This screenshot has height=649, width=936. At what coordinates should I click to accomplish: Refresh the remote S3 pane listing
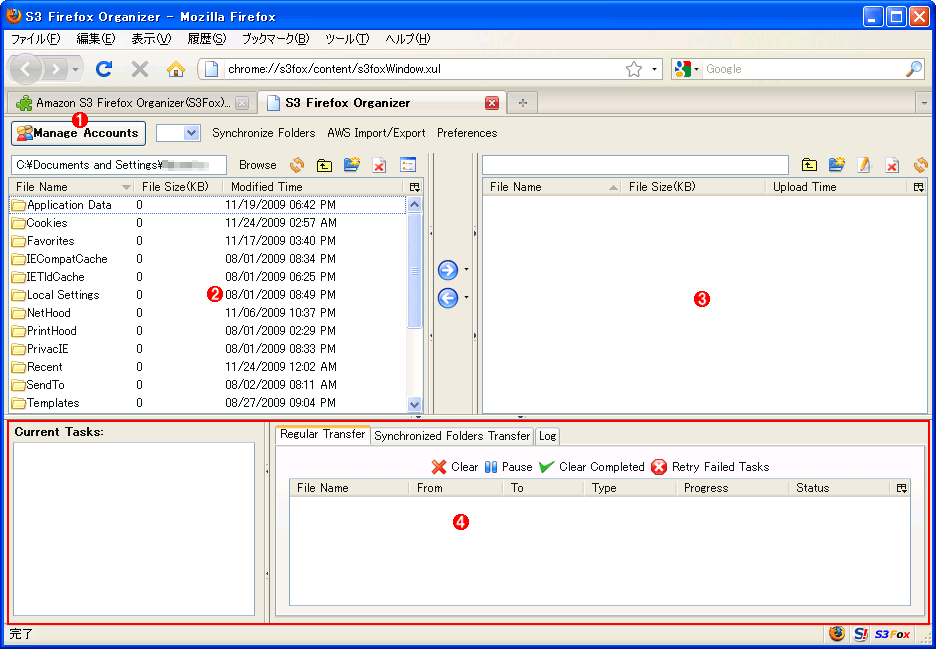pos(920,165)
